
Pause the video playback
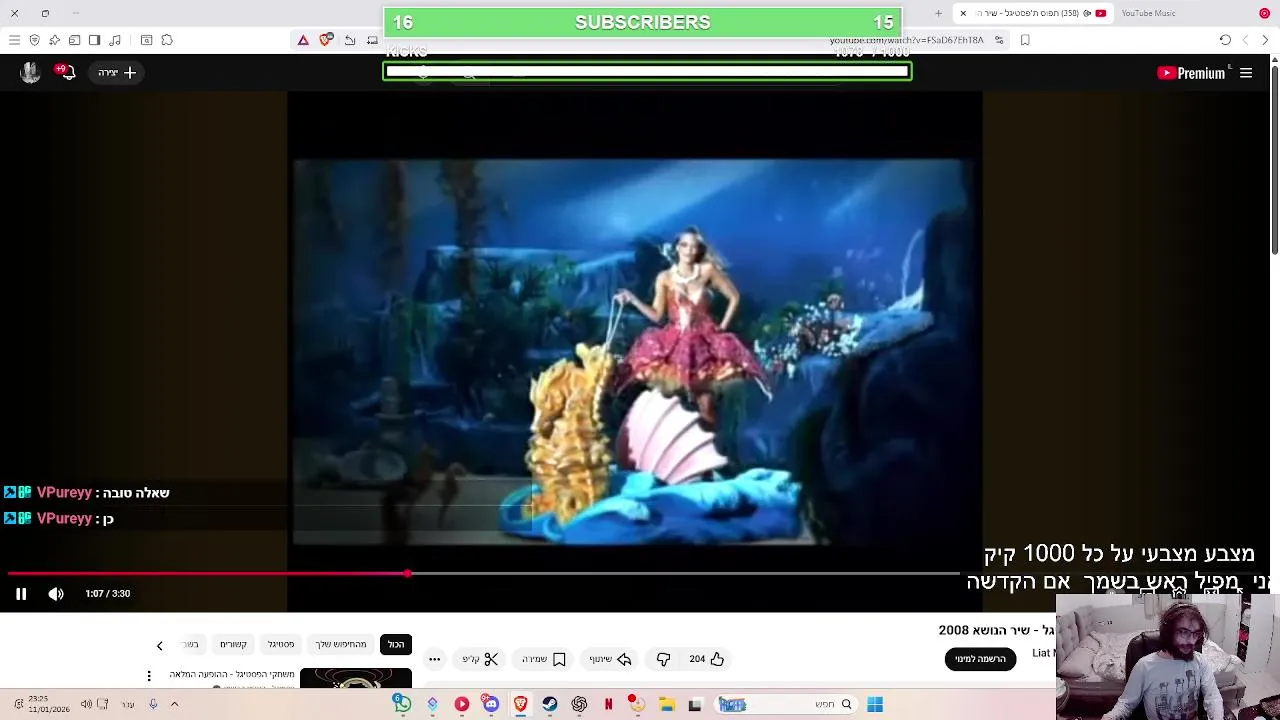pyautogui.click(x=20, y=594)
